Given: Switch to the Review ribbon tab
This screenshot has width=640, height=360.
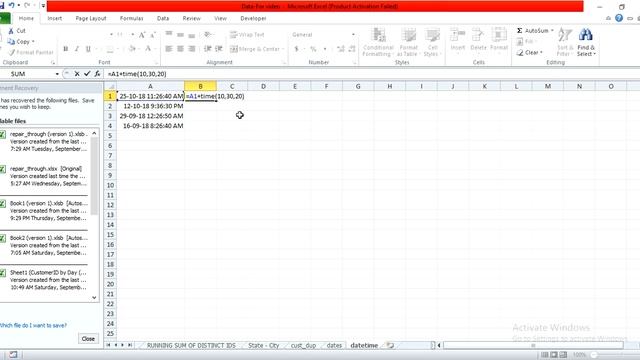Looking at the screenshot, I should coord(191,18).
